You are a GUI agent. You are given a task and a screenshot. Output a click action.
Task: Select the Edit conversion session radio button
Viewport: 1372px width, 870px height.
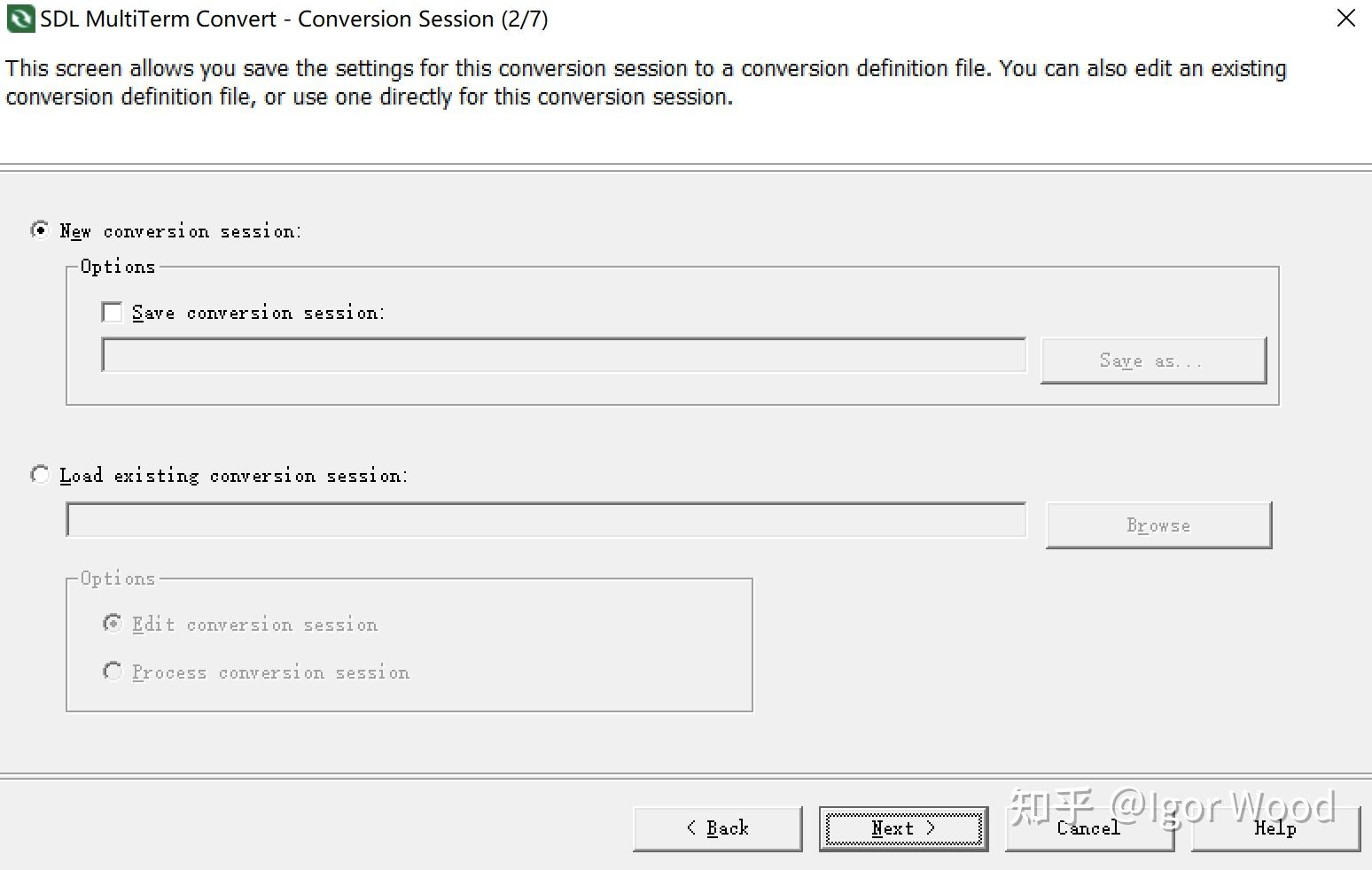tap(113, 624)
